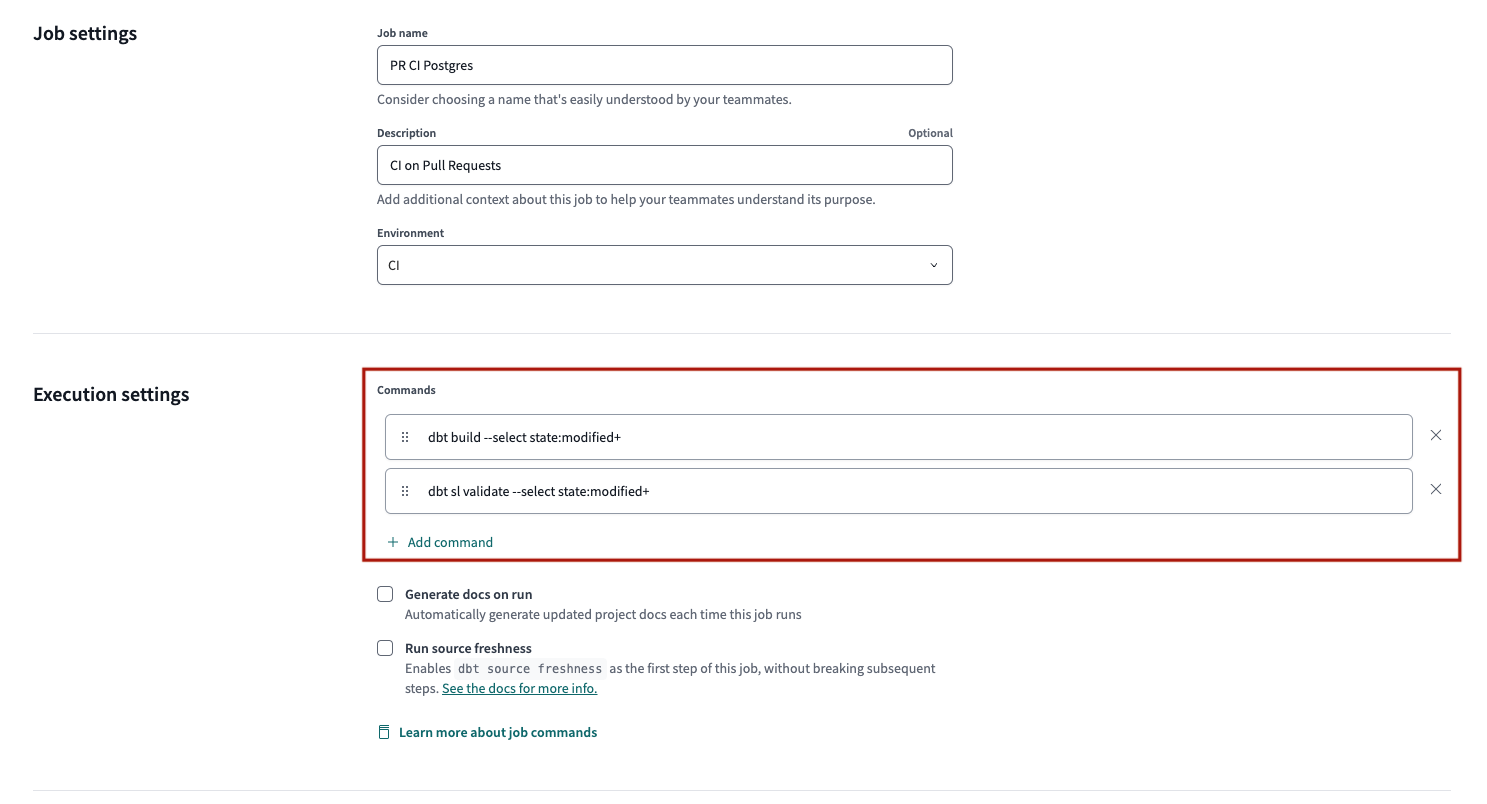Remove the dbt build command via its X icon
Image resolution: width=1487 pixels, height=804 pixels.
(1436, 435)
